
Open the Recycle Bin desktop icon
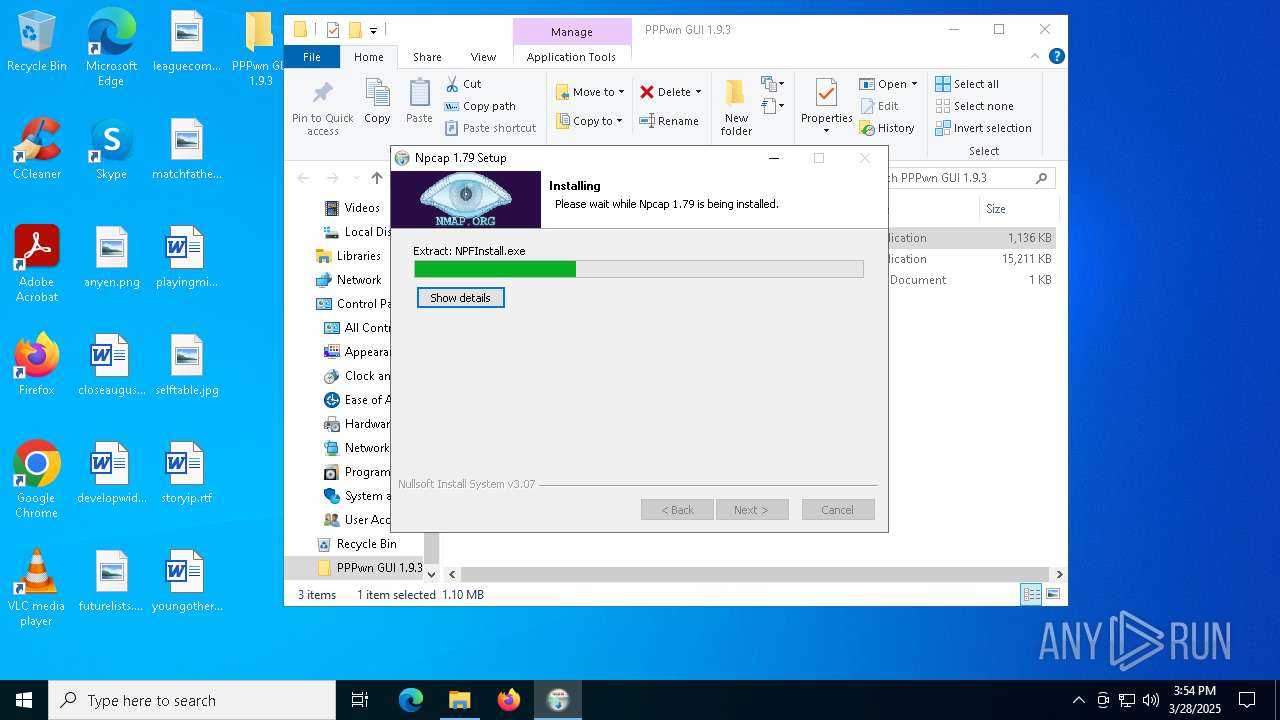click(37, 42)
